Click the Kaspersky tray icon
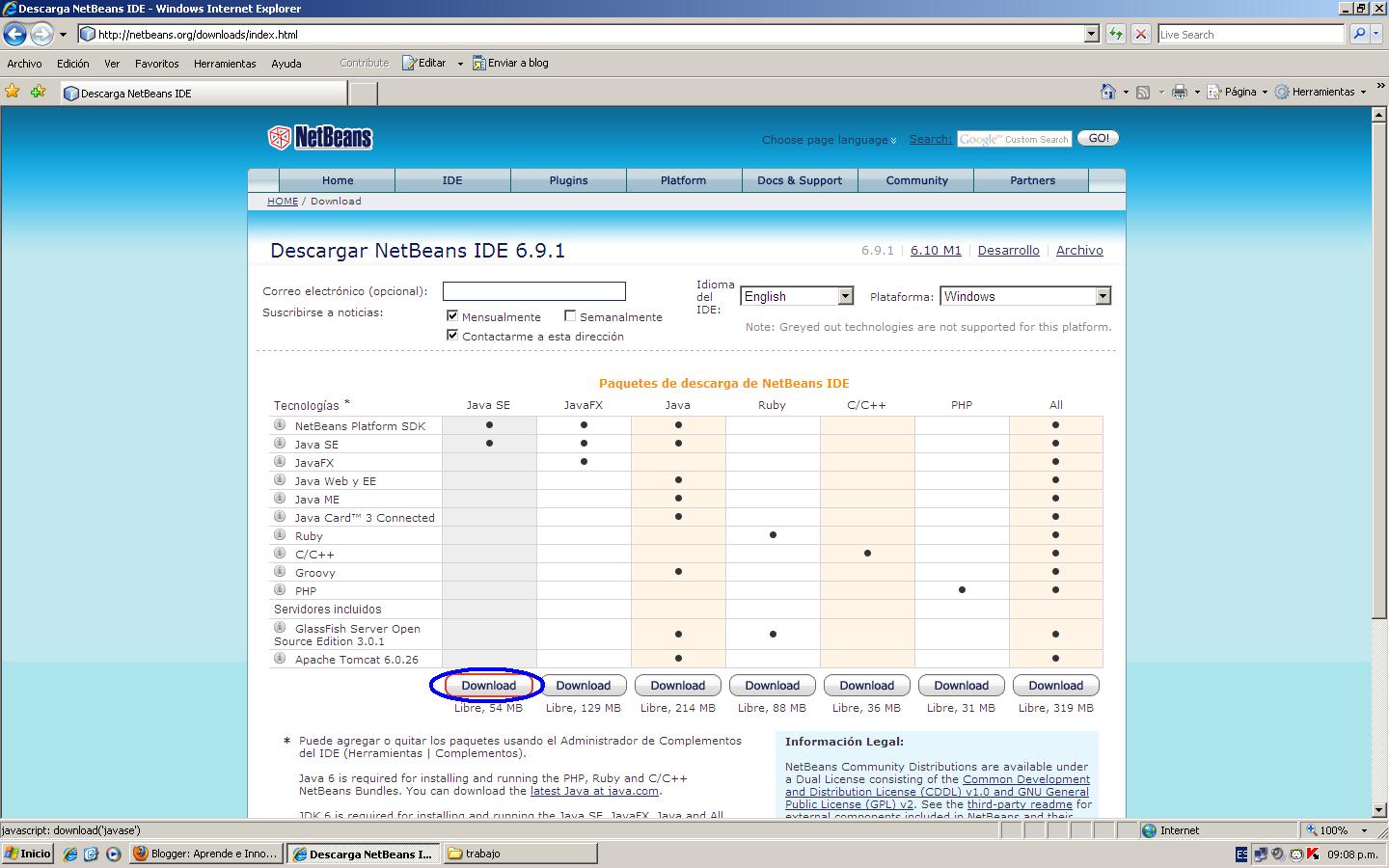The image size is (1389, 868). 1313,854
